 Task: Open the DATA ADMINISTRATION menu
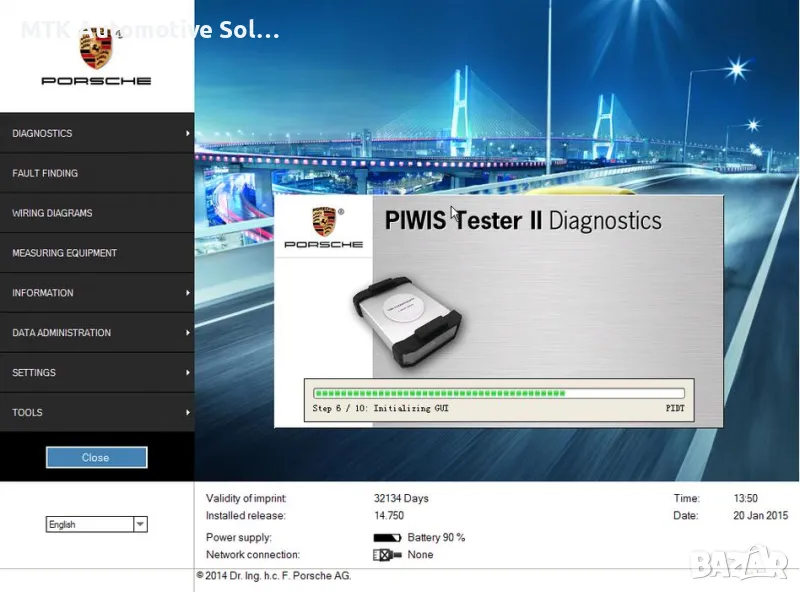97,332
